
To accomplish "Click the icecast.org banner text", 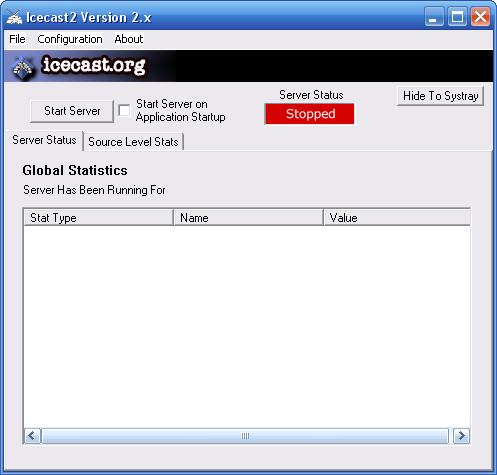I will click(94, 65).
